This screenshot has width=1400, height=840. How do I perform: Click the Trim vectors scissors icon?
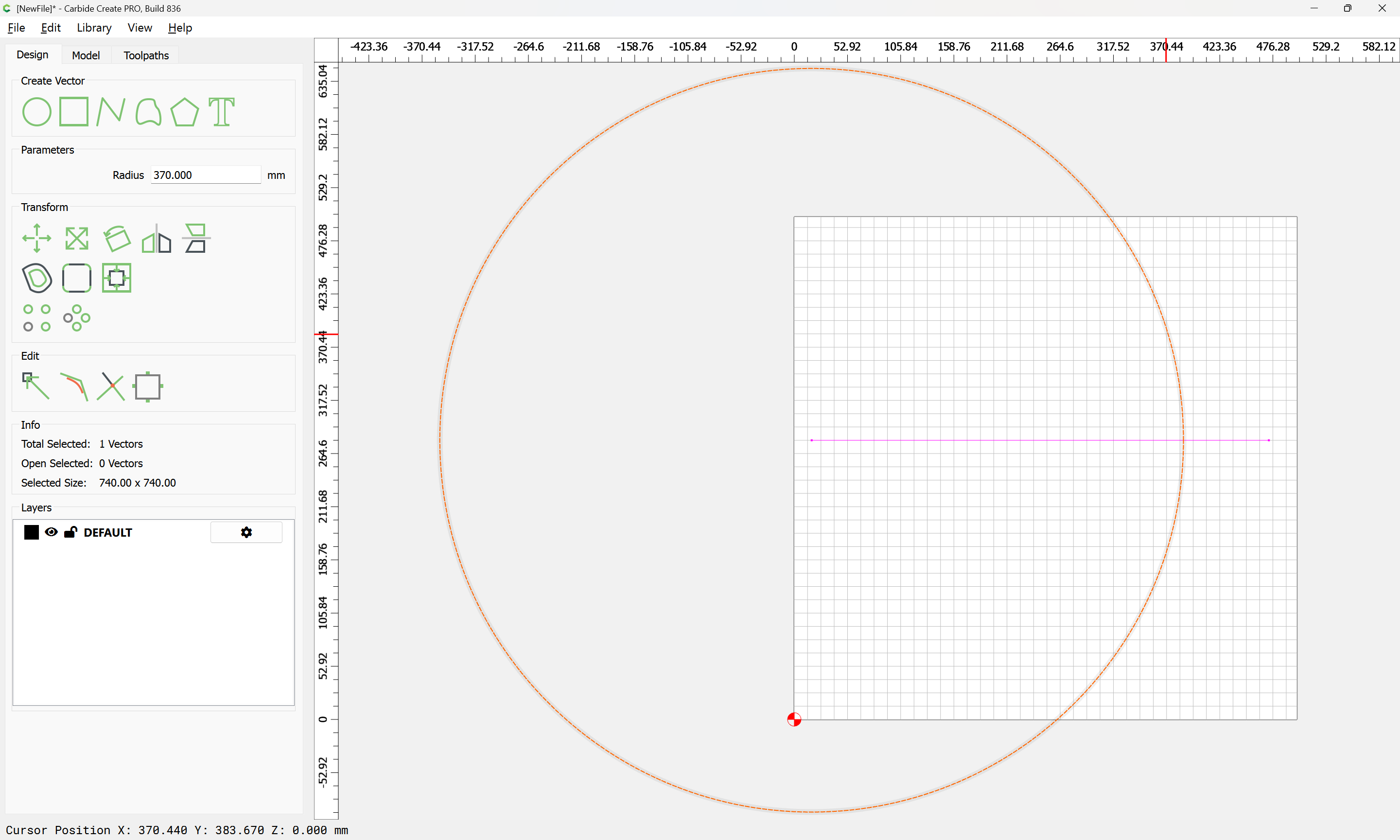pyautogui.click(x=110, y=386)
